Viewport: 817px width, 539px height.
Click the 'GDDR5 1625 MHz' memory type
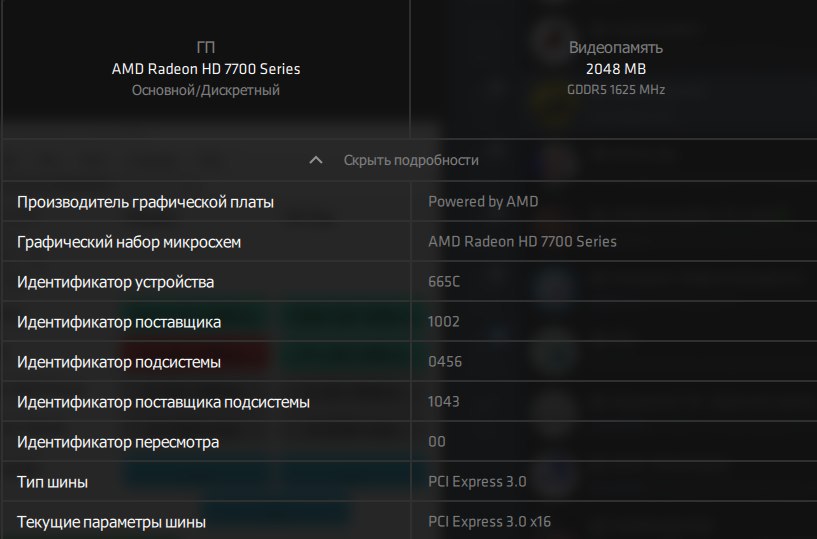616,90
